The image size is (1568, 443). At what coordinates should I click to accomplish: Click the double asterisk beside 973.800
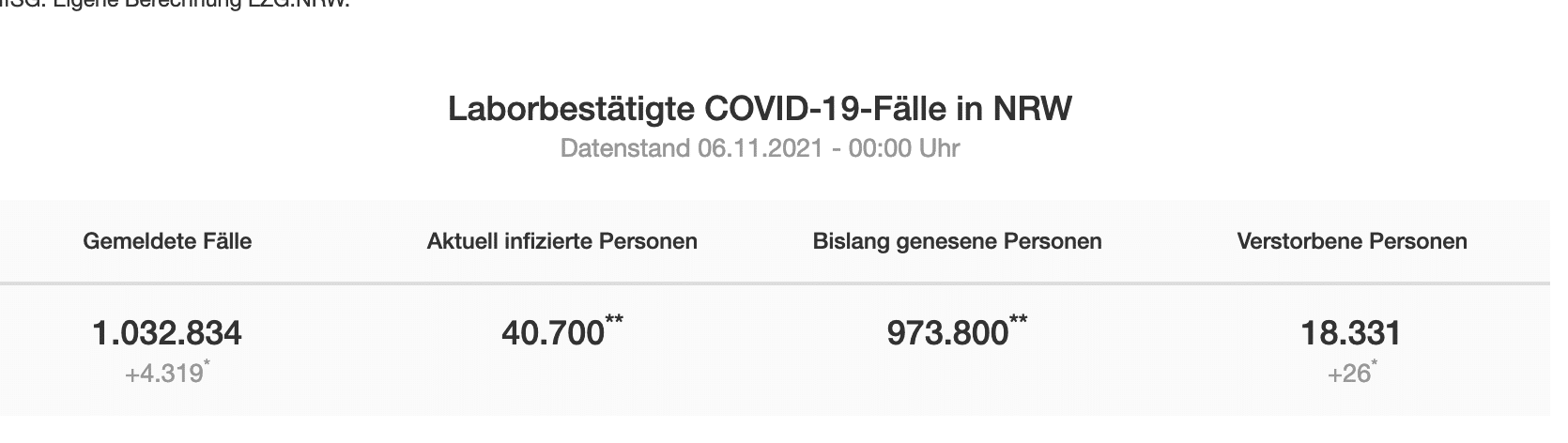(1018, 322)
